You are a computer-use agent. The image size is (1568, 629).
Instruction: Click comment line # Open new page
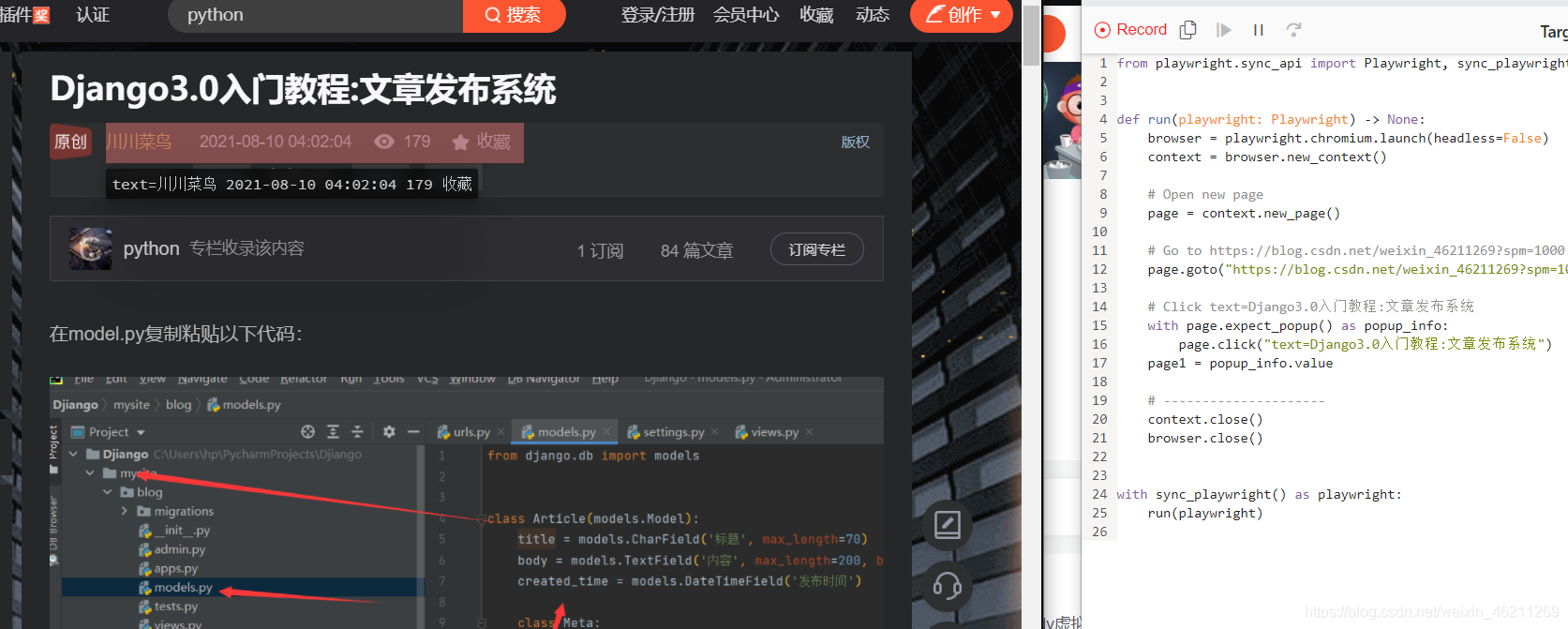[x=1205, y=194]
